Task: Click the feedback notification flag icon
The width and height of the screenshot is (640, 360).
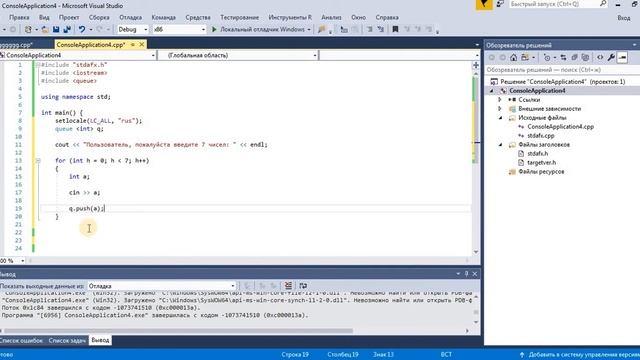Action: [x=484, y=4]
